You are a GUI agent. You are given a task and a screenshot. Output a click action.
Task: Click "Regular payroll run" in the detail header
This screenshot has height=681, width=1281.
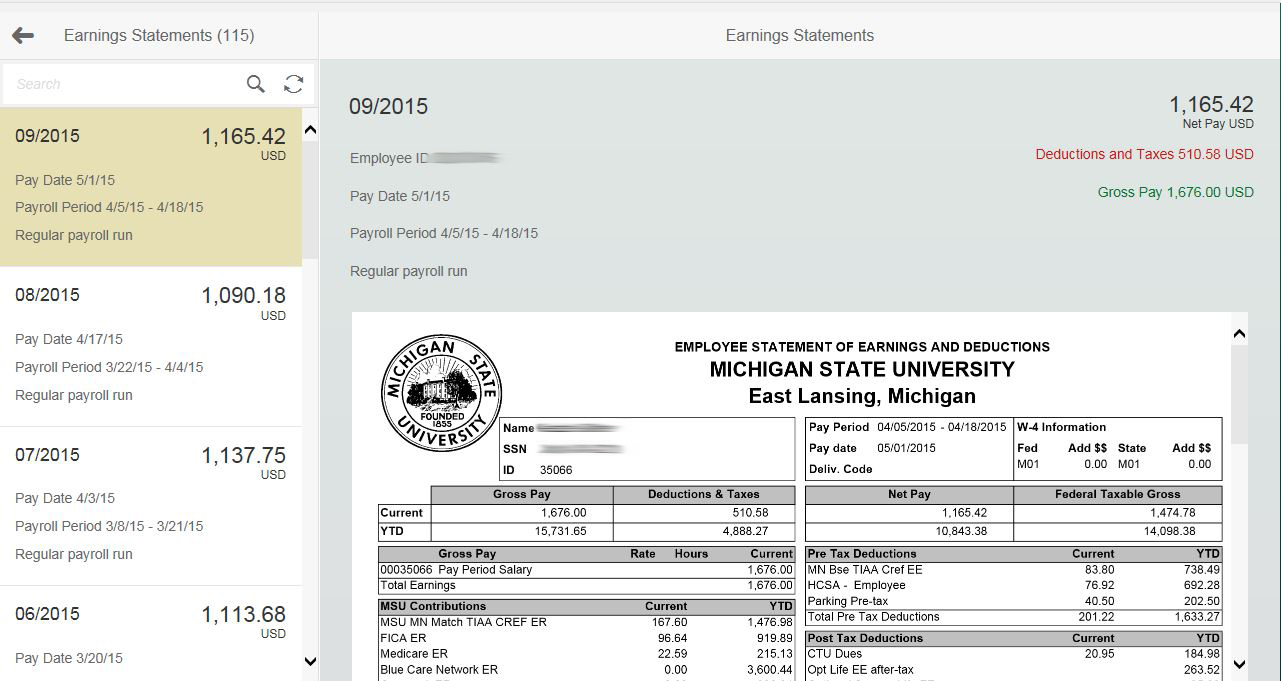(409, 271)
